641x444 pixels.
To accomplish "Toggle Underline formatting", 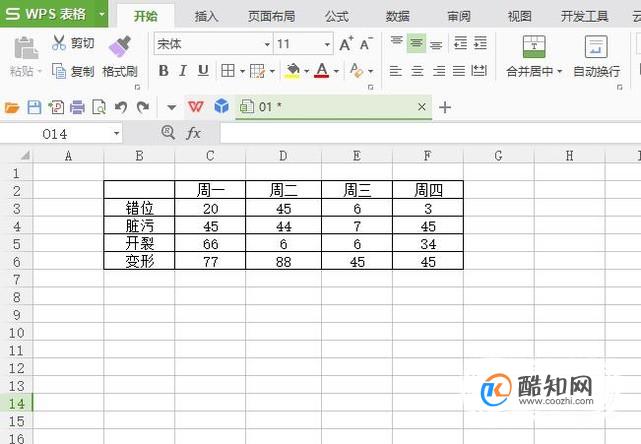I will (203, 71).
